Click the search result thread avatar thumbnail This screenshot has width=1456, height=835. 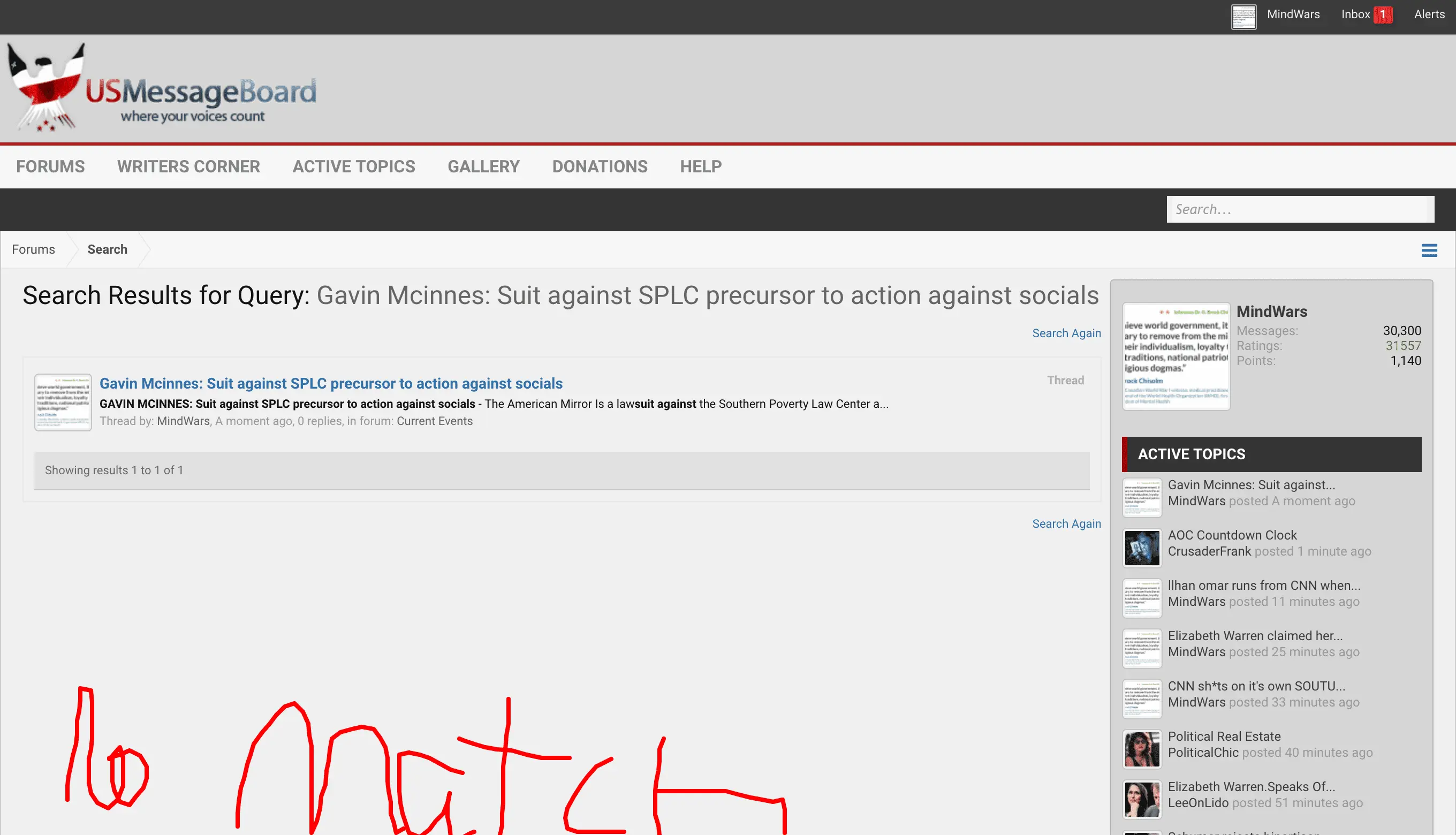63,402
